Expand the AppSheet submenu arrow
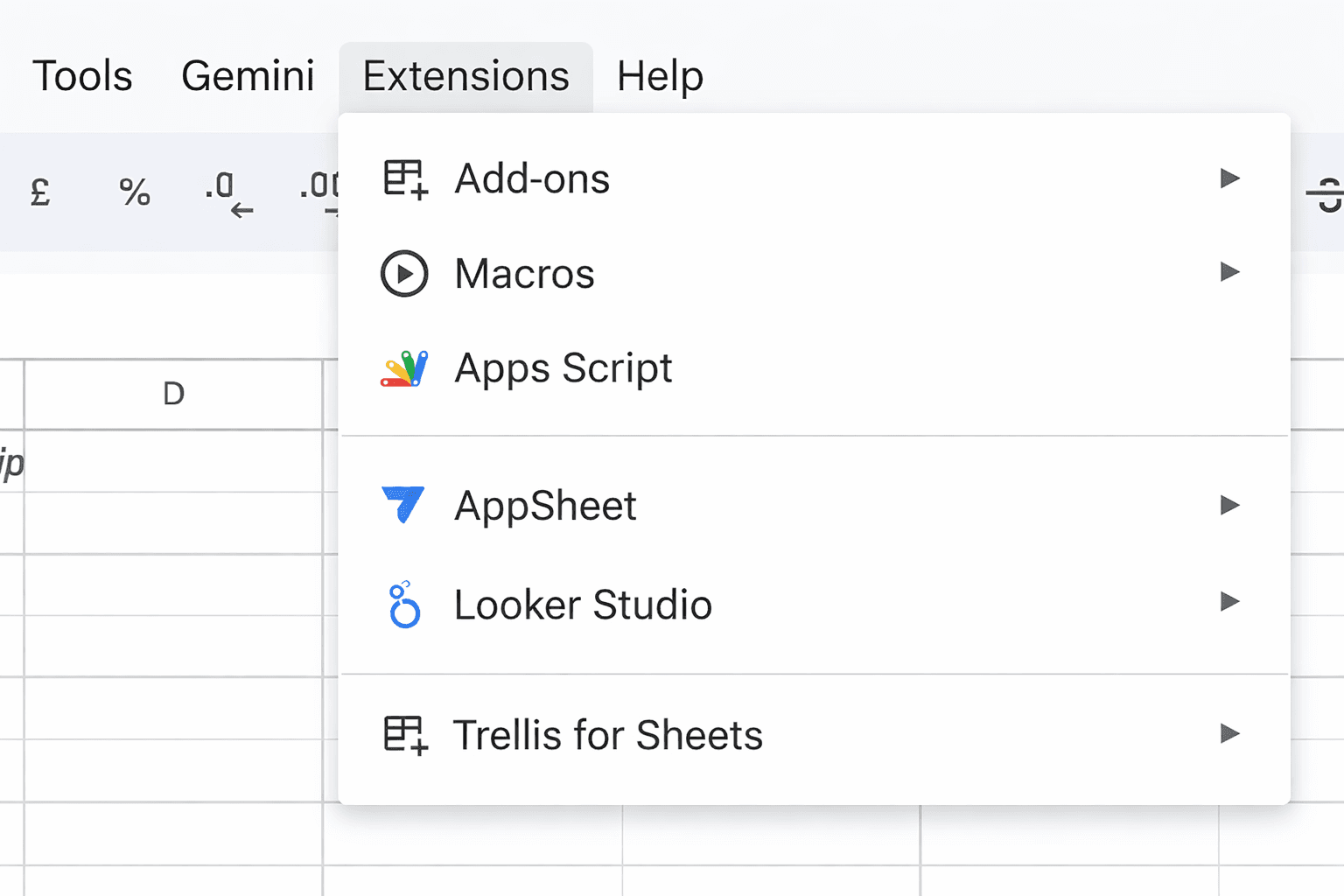The image size is (1344, 896). pos(1229,505)
